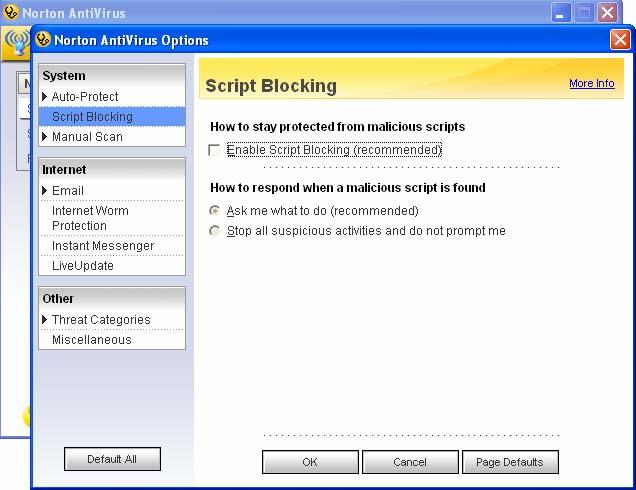Select Ask me what to do option
Viewport: 636px width, 490px height.
click(214, 210)
